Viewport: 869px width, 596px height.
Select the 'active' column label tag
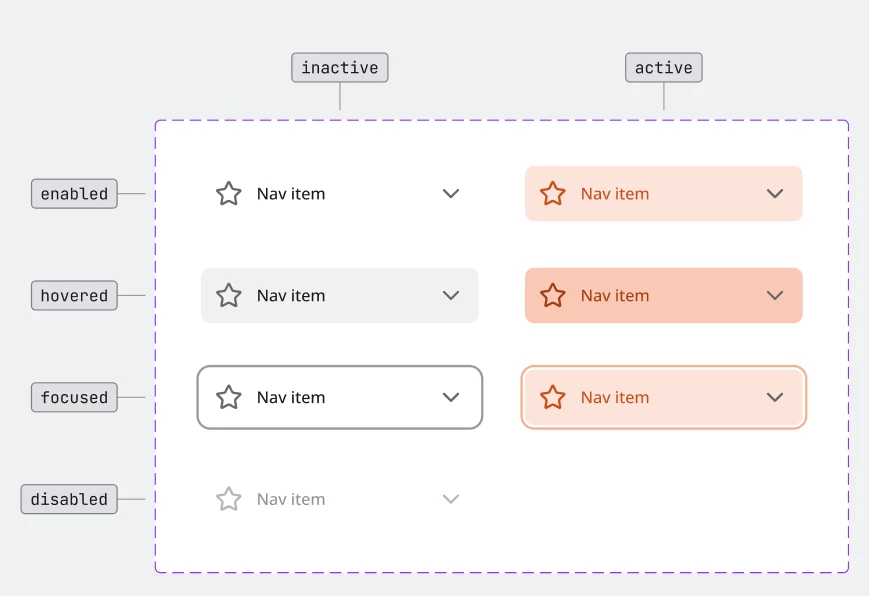pos(664,68)
